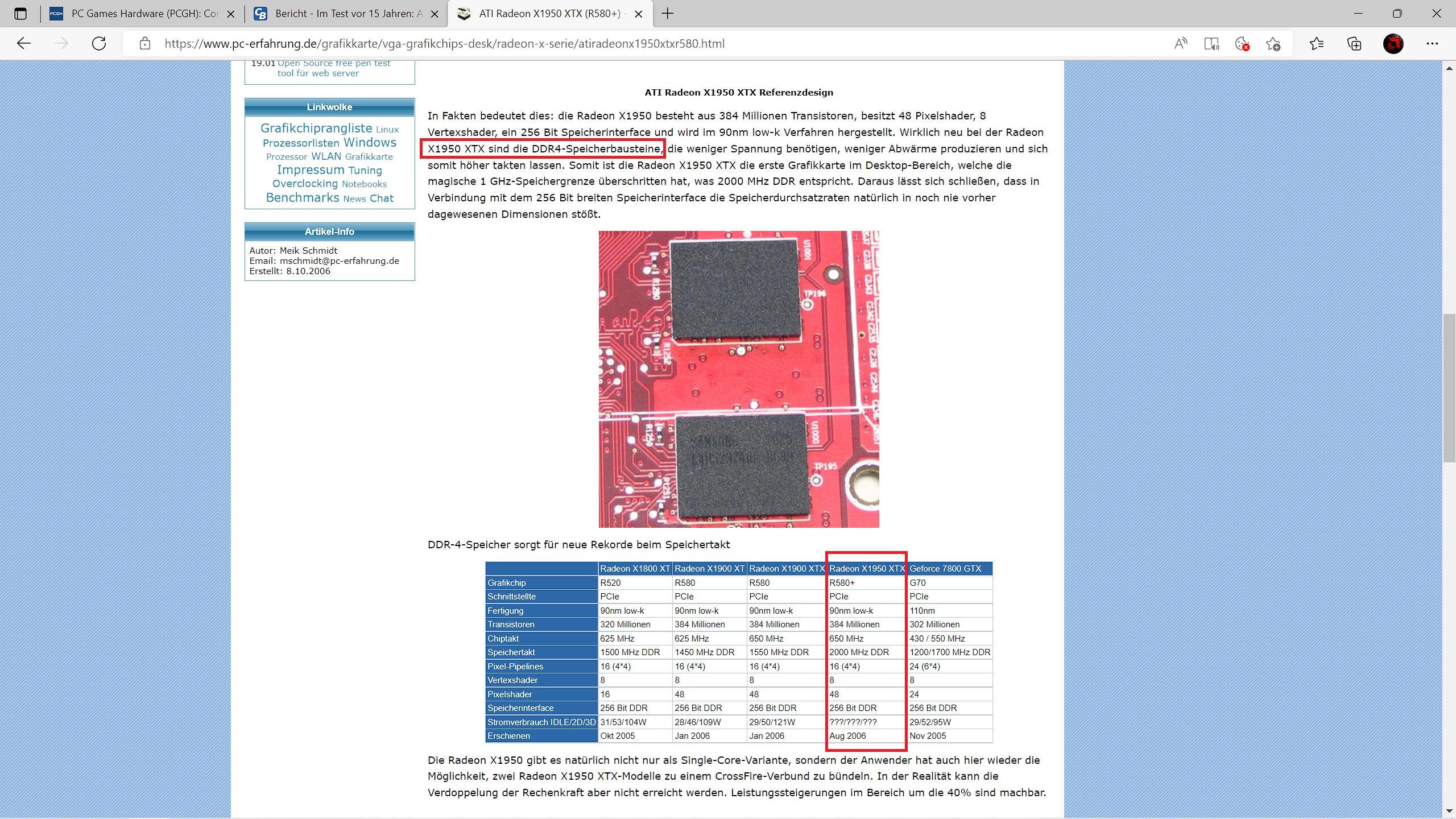
Task: Click the browser Back arrow
Action: (24, 44)
